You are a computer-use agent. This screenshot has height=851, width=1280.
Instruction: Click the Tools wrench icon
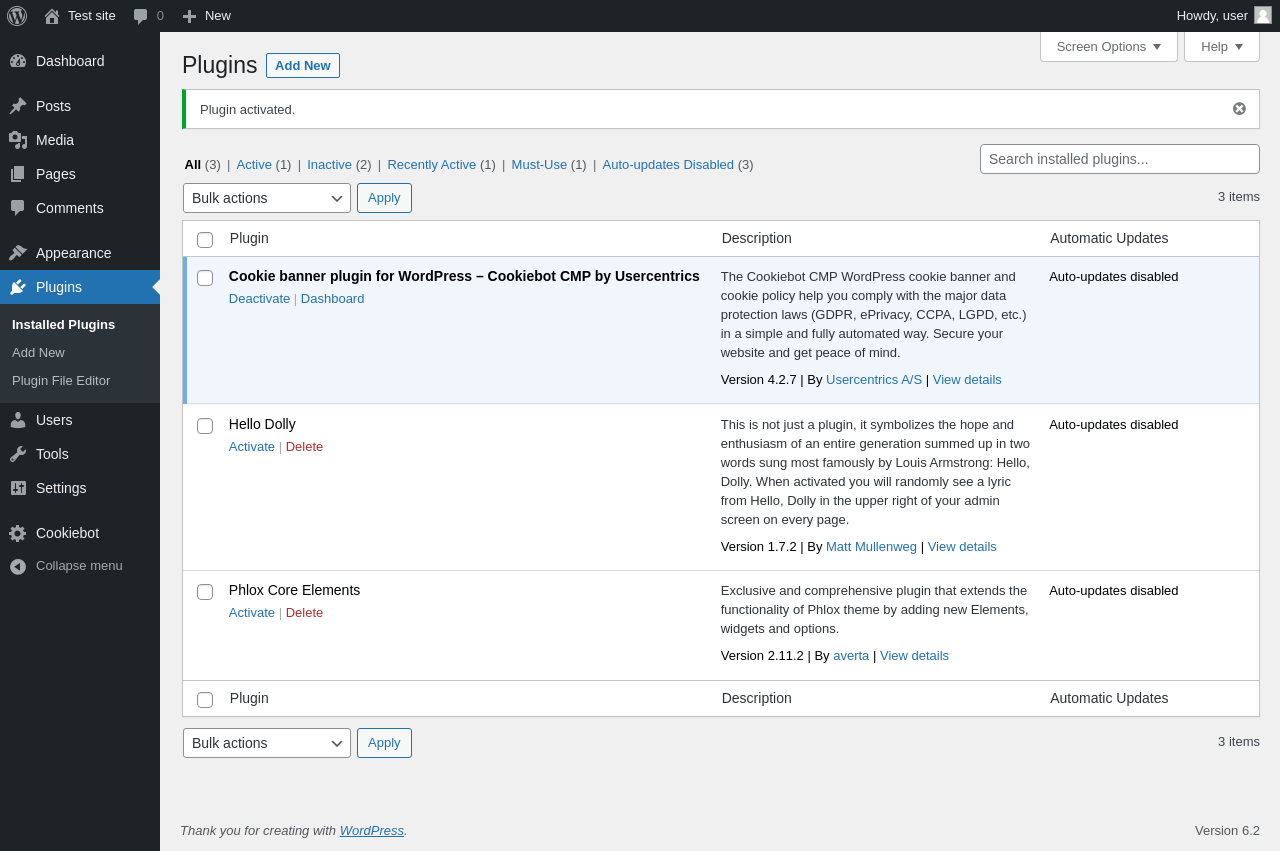pos(18,454)
